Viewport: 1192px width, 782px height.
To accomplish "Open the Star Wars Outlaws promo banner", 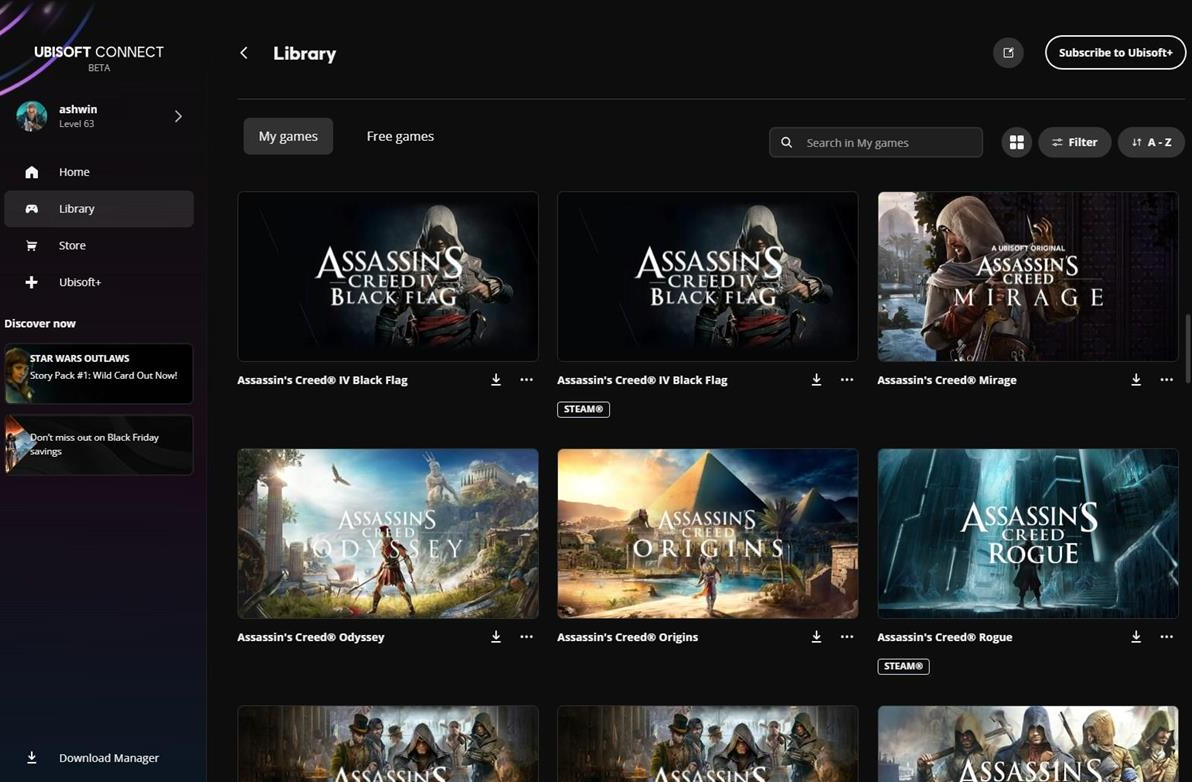I will point(97,373).
